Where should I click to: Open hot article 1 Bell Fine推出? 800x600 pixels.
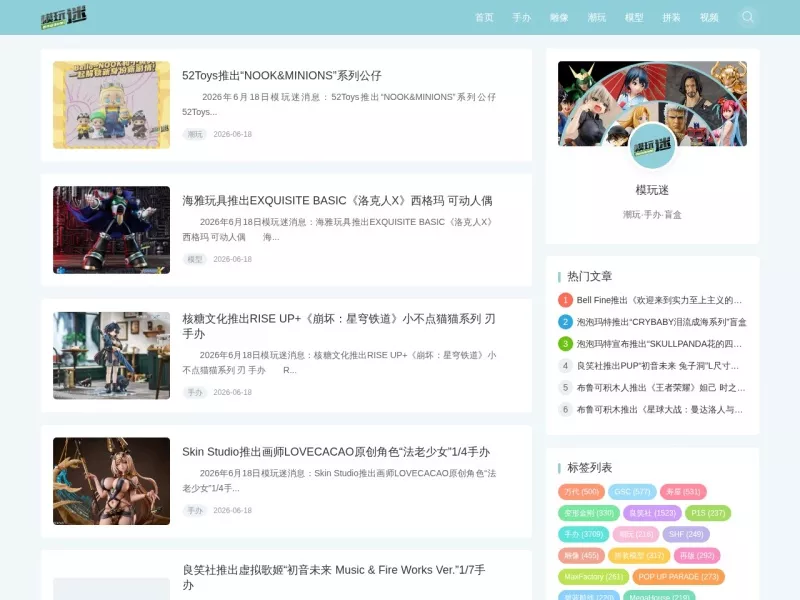click(x=659, y=300)
